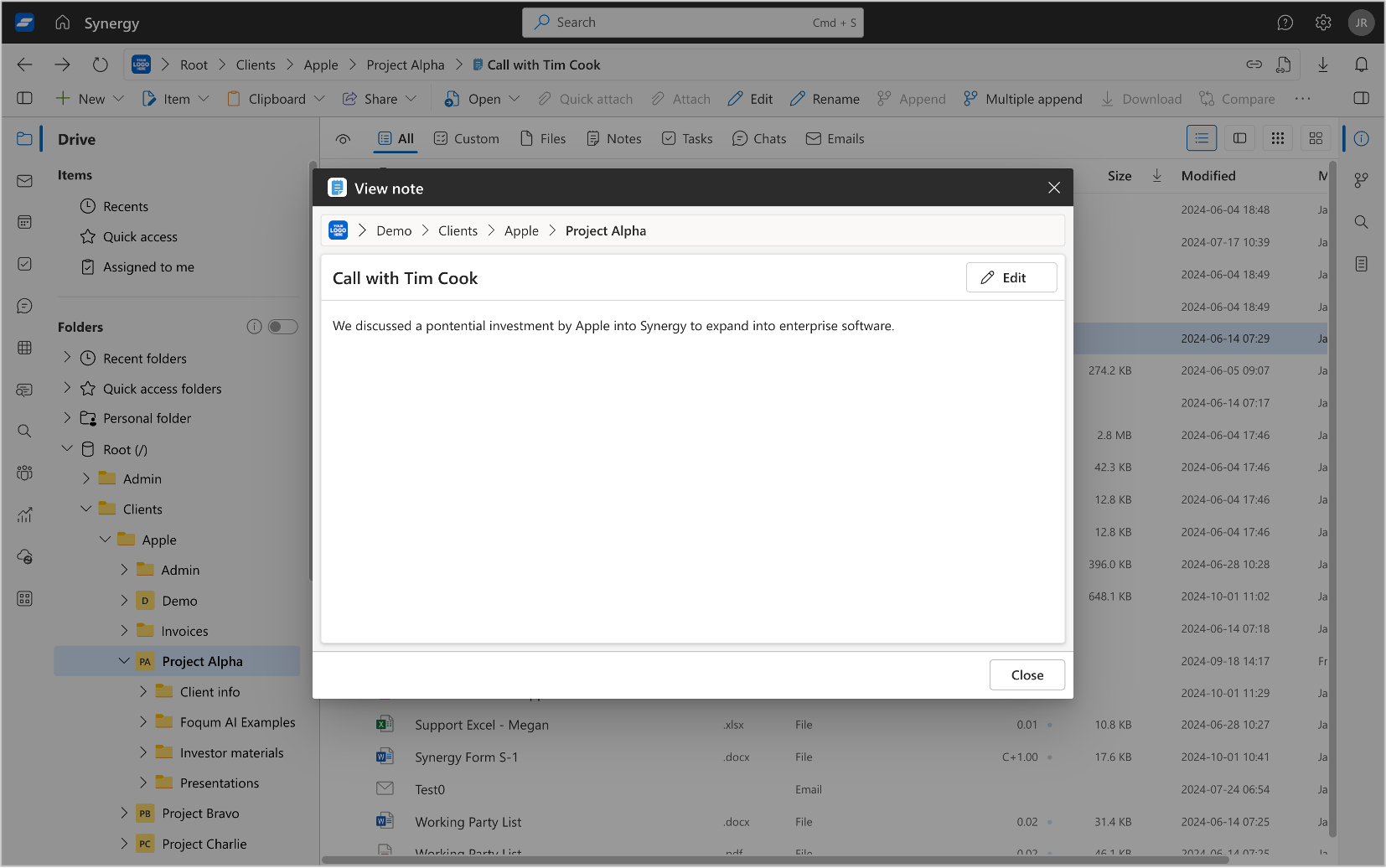Open the search magnifier in left rail
Screen dimensions: 1386x868
point(25,431)
